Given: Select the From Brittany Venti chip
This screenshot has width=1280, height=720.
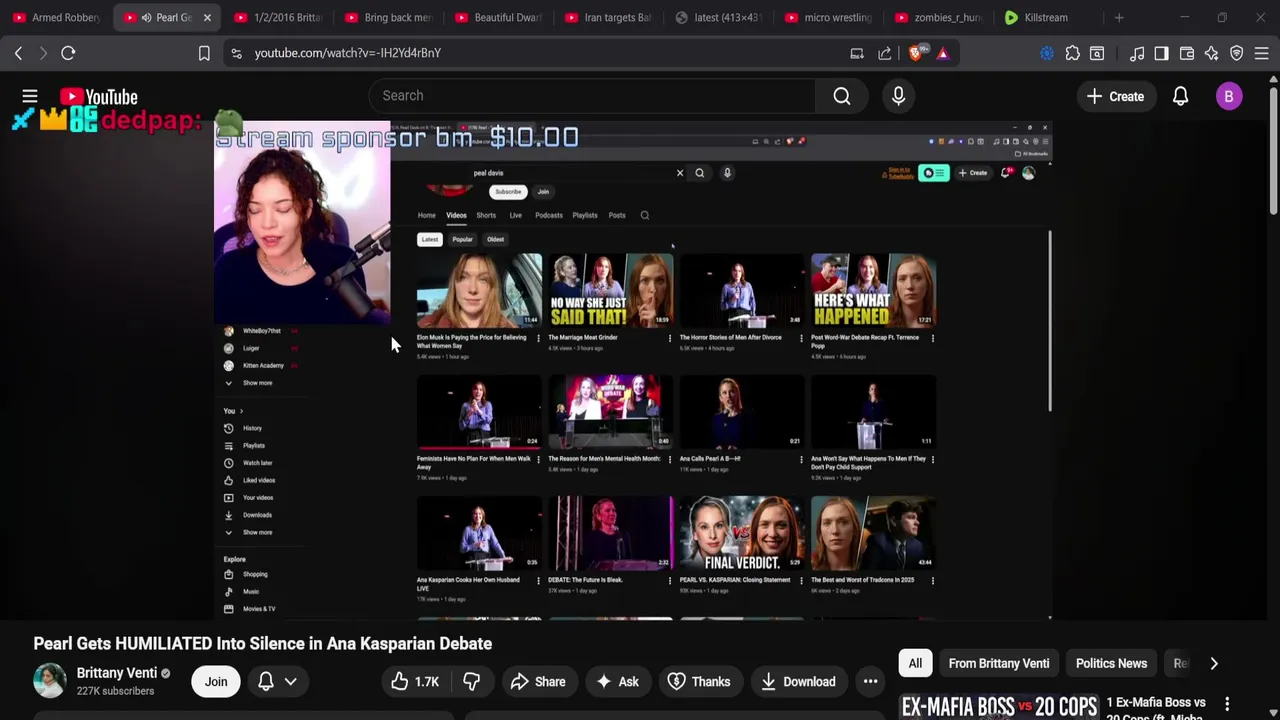Looking at the screenshot, I should coord(999,663).
